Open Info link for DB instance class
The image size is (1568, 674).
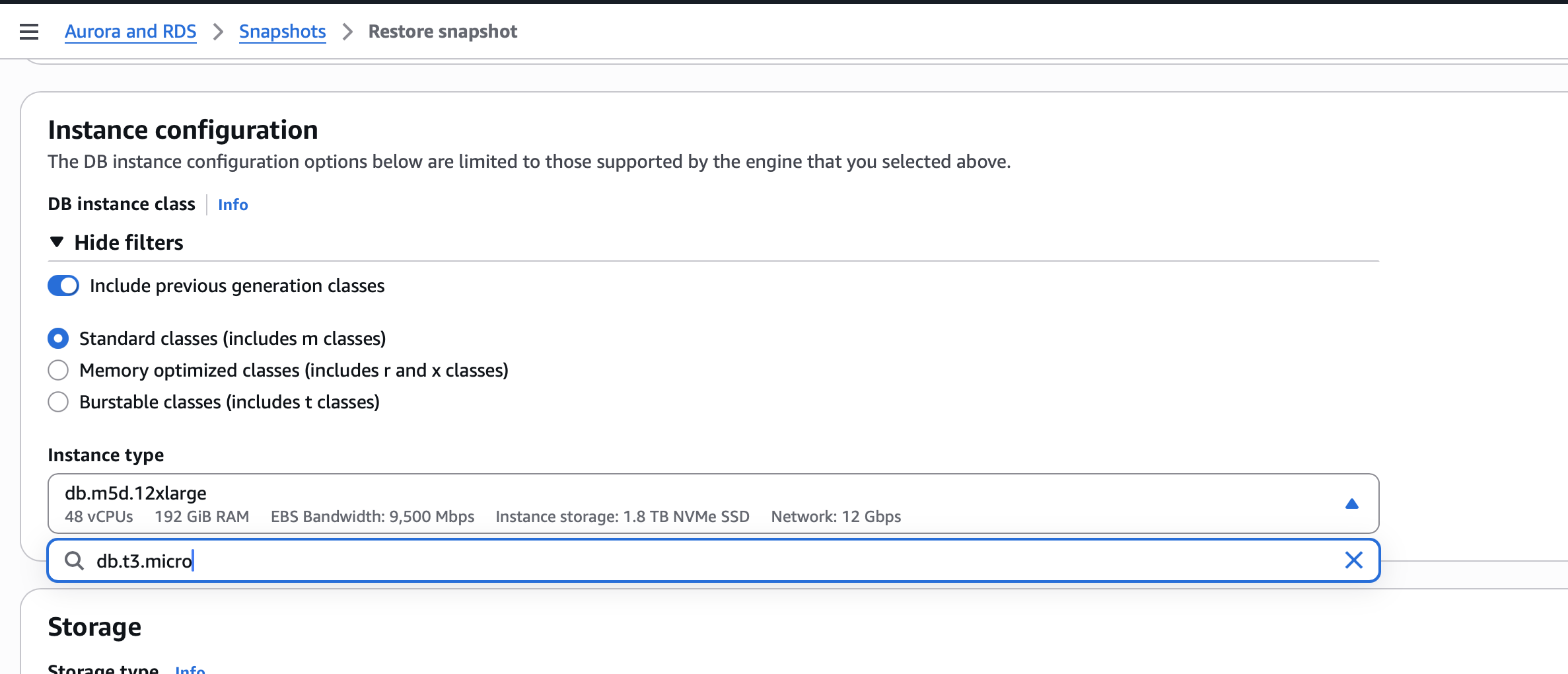(232, 205)
